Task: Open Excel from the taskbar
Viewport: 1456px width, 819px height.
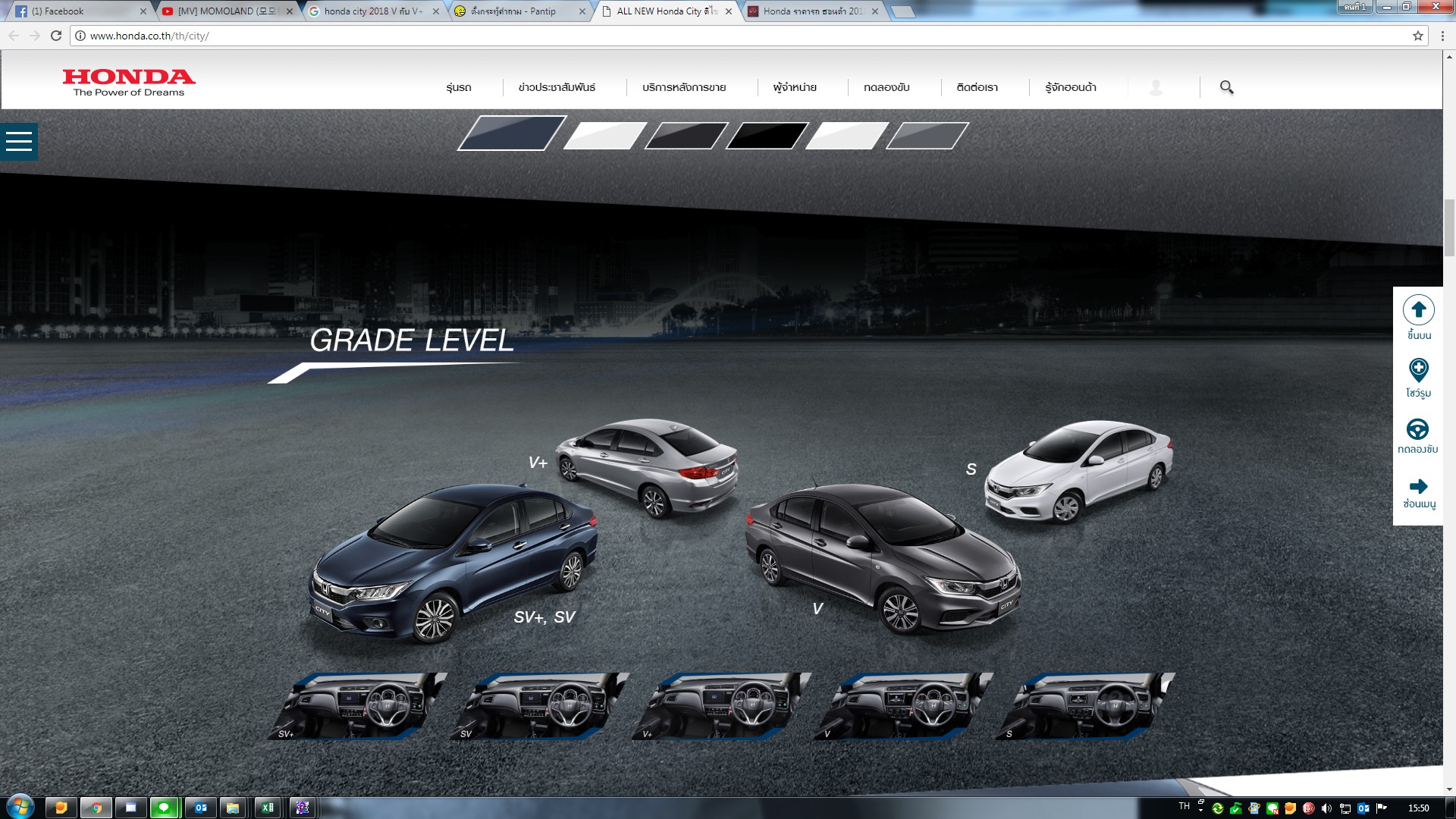Action: (268, 808)
